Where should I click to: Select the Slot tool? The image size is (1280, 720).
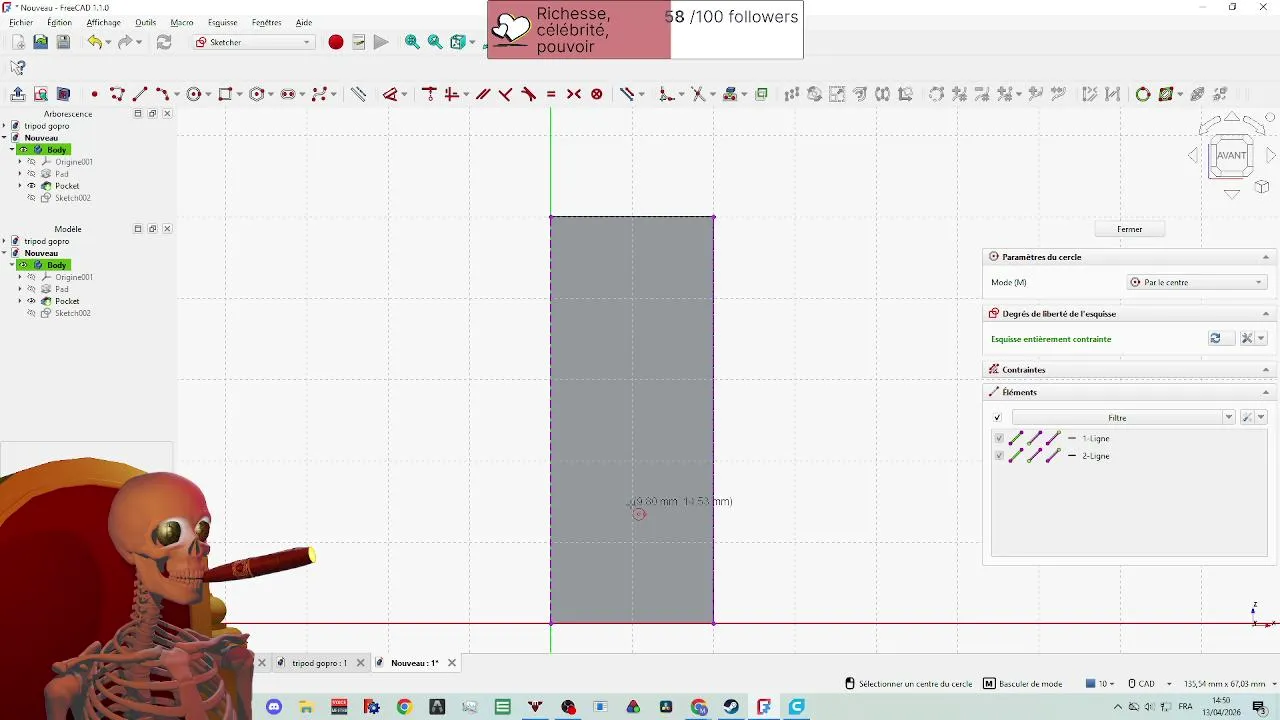click(x=288, y=94)
